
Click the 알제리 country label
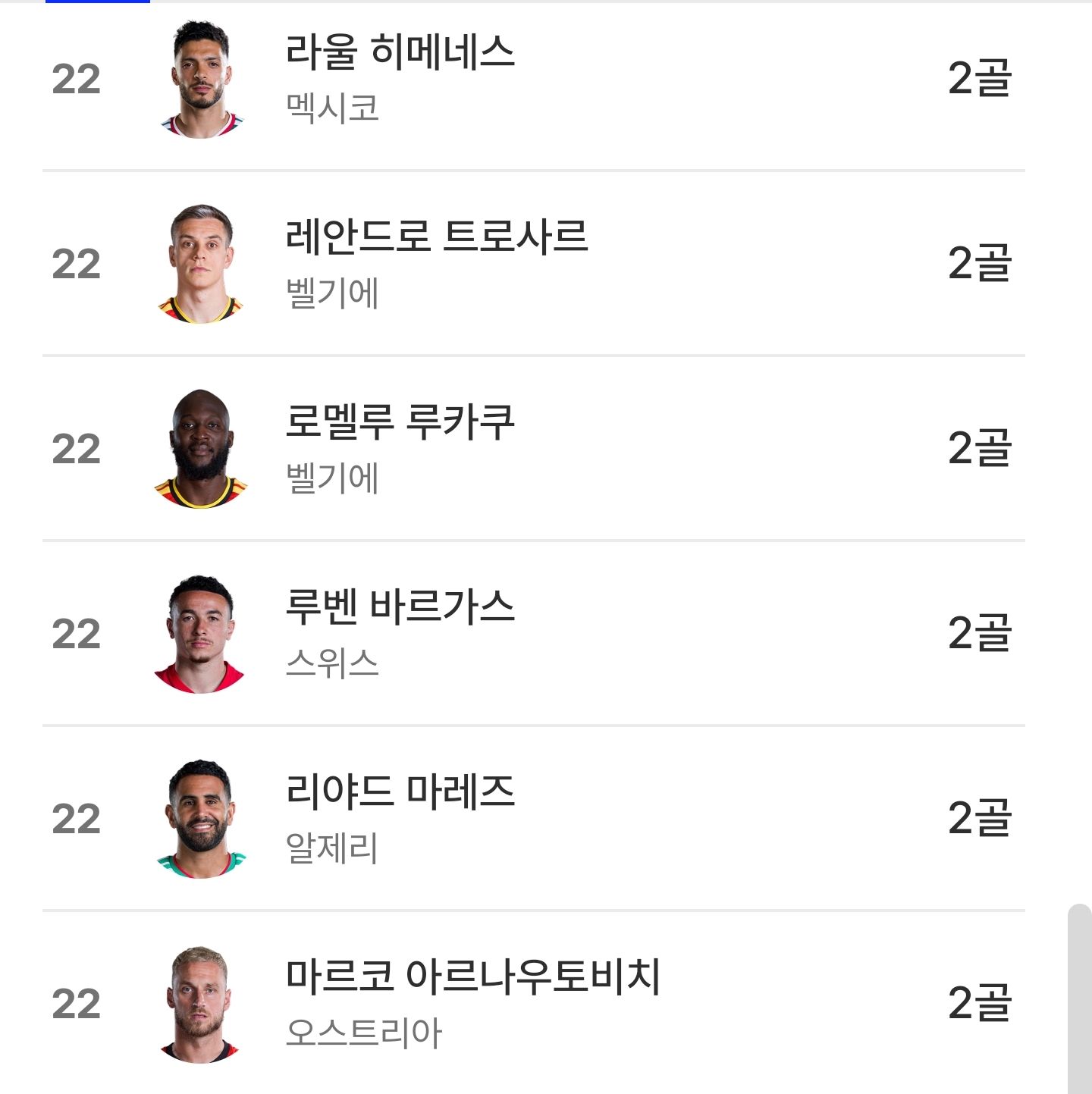pyautogui.click(x=332, y=848)
